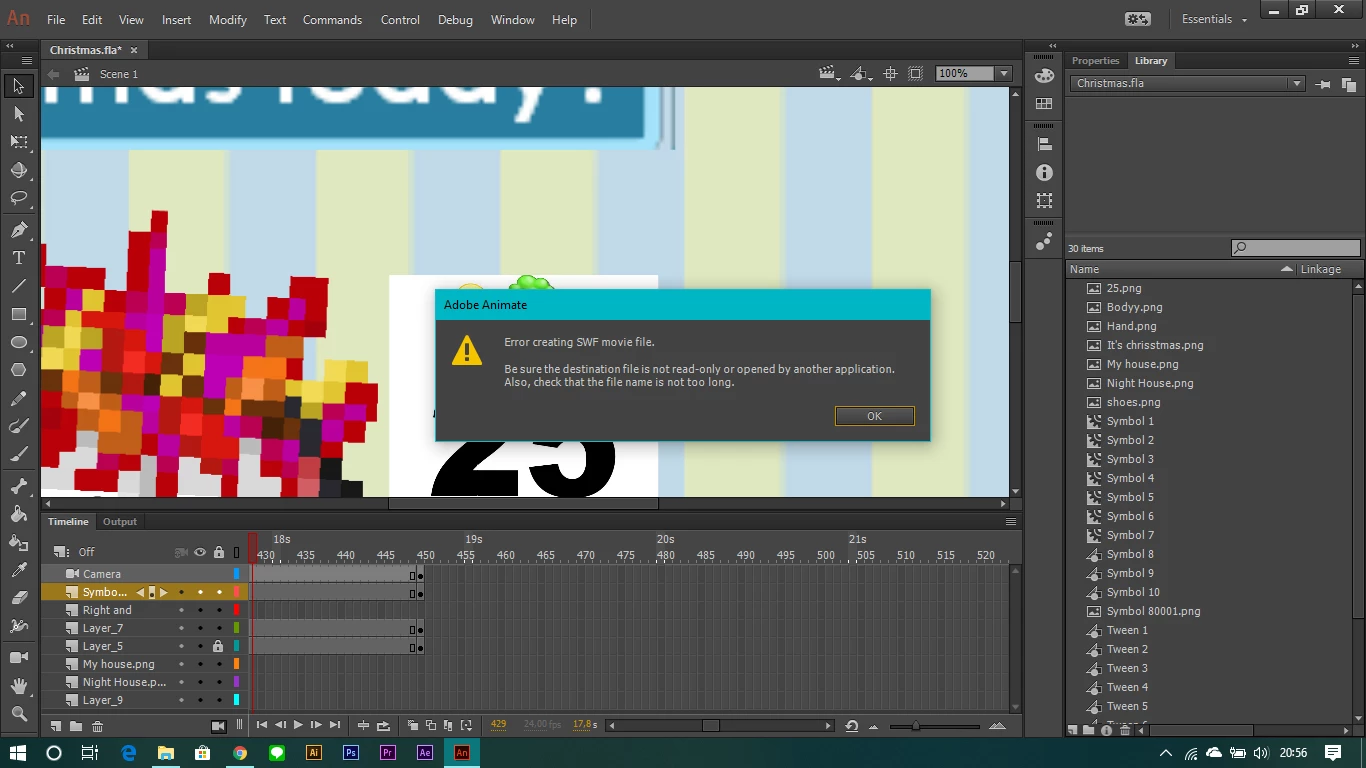Toggle outline color of Camera layer
The image size is (1366, 768).
(x=236, y=574)
